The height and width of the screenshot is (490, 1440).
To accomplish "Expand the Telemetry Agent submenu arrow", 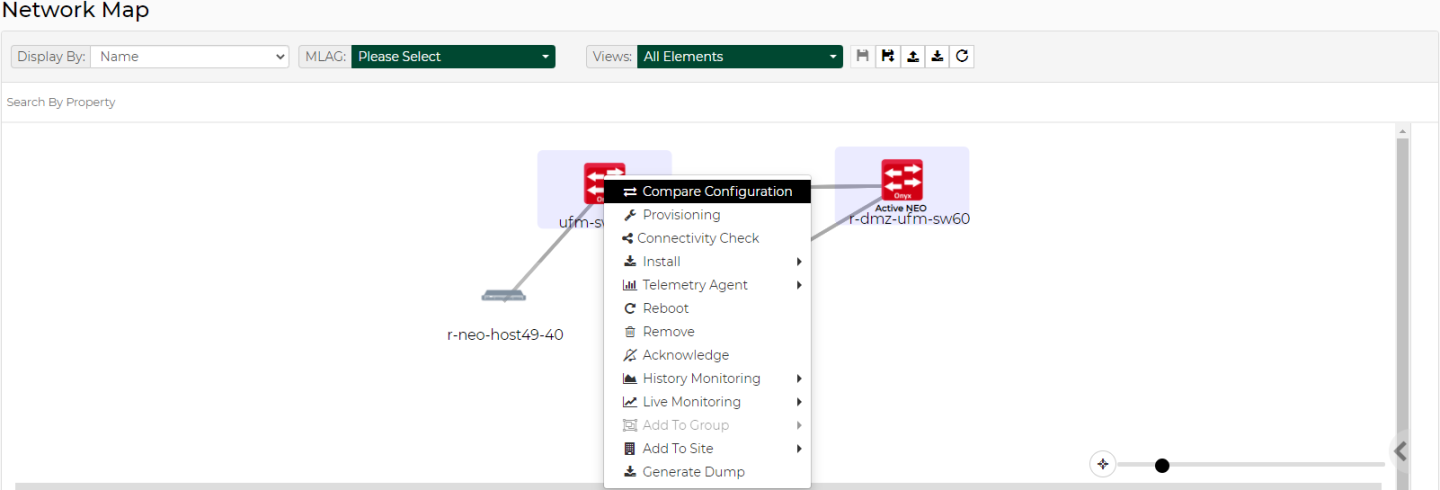I will [x=799, y=285].
